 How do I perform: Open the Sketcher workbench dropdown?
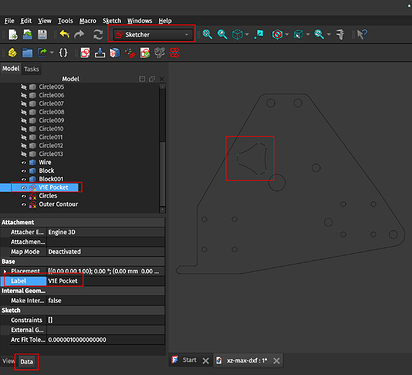tap(152, 34)
